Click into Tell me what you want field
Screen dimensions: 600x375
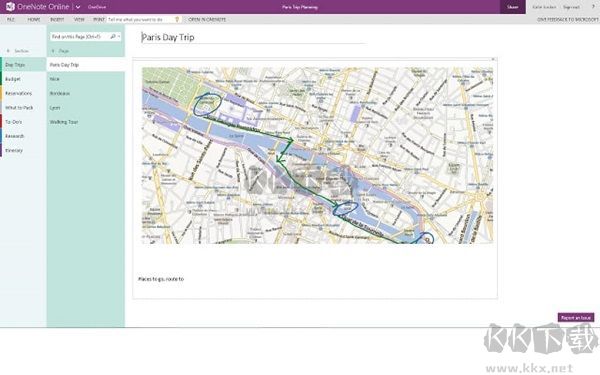pos(140,19)
